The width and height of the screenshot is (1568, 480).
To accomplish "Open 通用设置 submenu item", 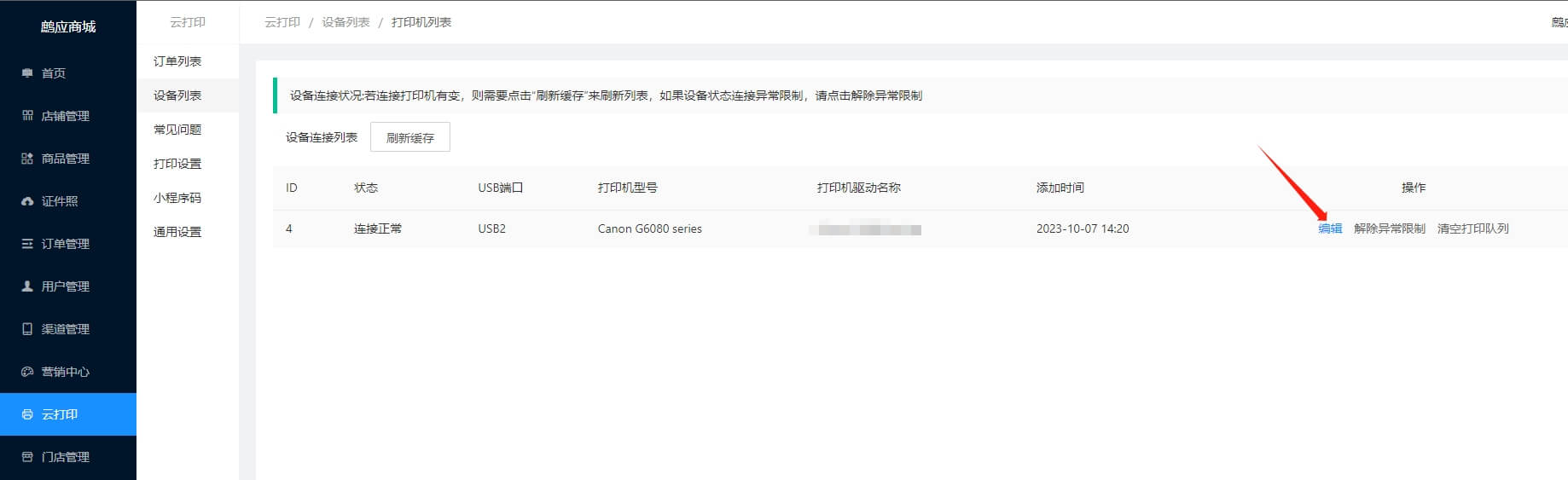I will (x=188, y=232).
